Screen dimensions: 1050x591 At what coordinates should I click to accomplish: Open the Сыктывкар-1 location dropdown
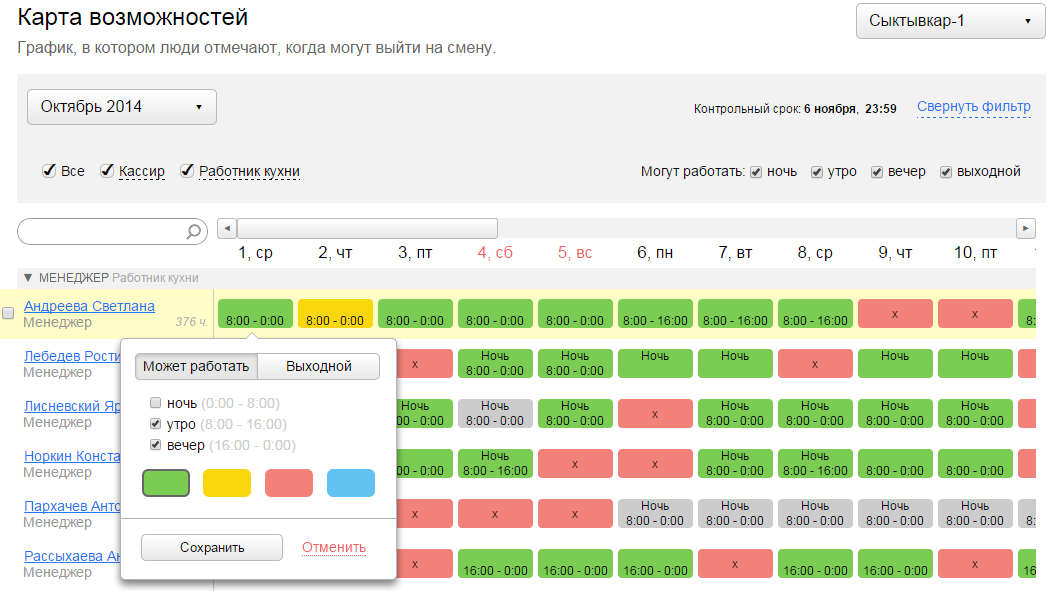[x=950, y=21]
